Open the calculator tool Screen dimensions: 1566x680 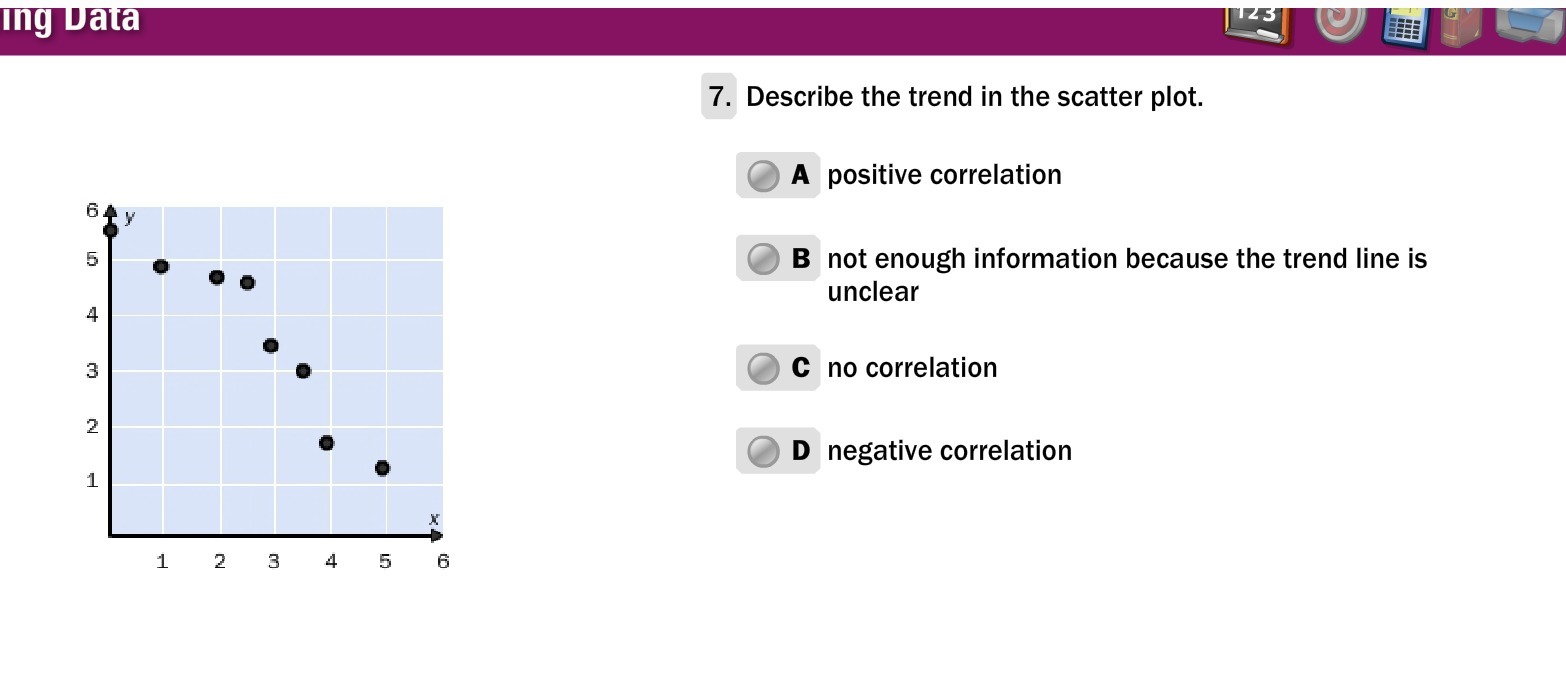pos(1404,26)
